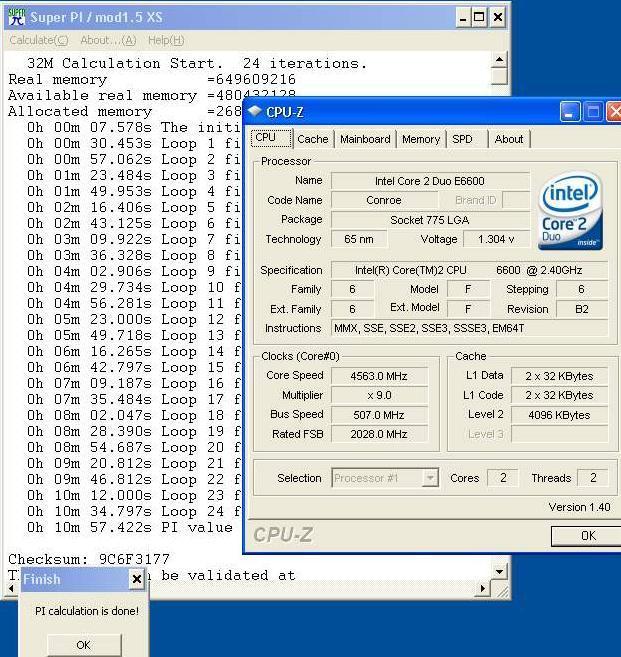The image size is (621, 657).
Task: Click the Rated FSB value '2028.0 MHz'
Action: pyautogui.click(x=379, y=435)
